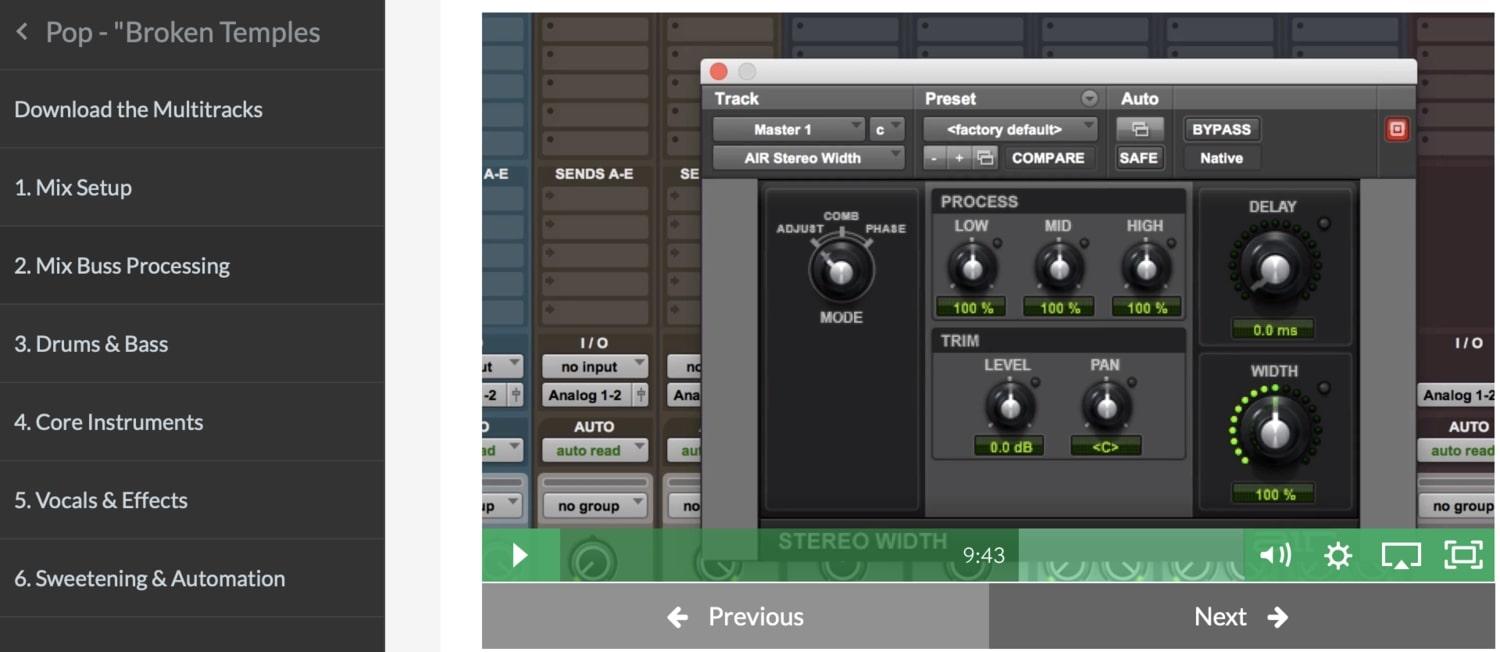
Task: Click the HIGH process knob
Action: 1145,267
